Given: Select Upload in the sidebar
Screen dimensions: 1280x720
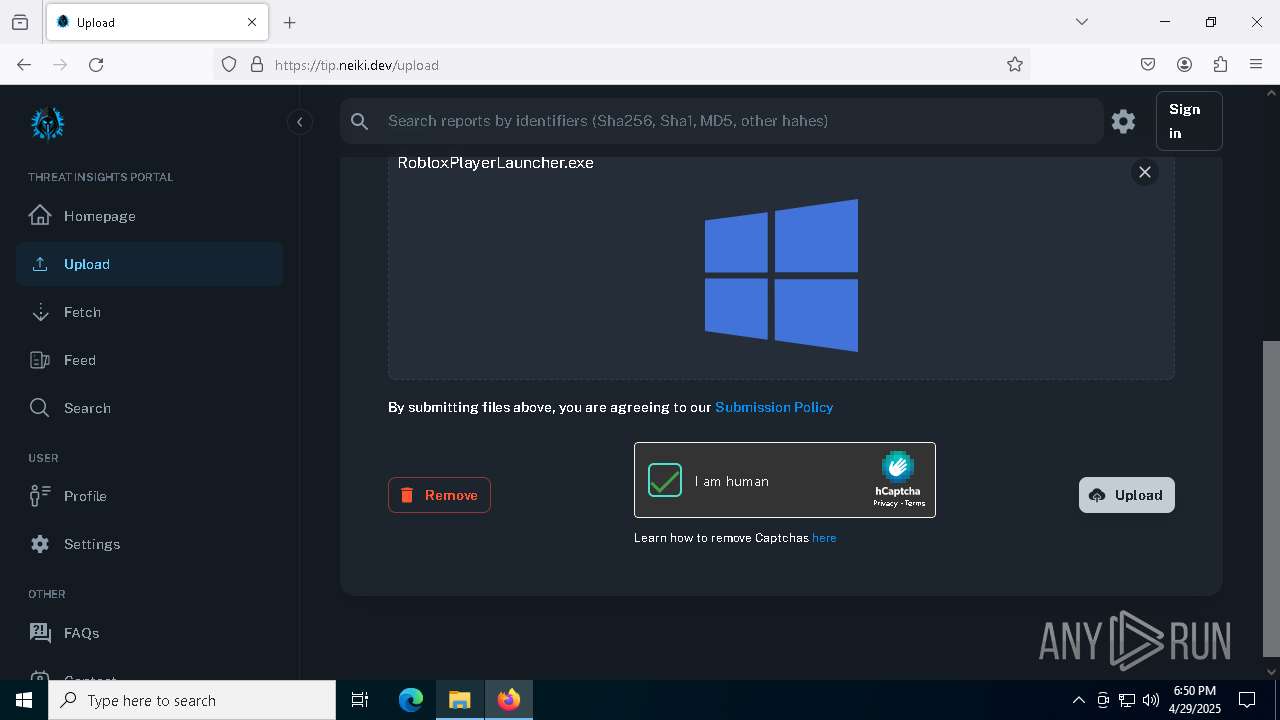Looking at the screenshot, I should point(149,264).
